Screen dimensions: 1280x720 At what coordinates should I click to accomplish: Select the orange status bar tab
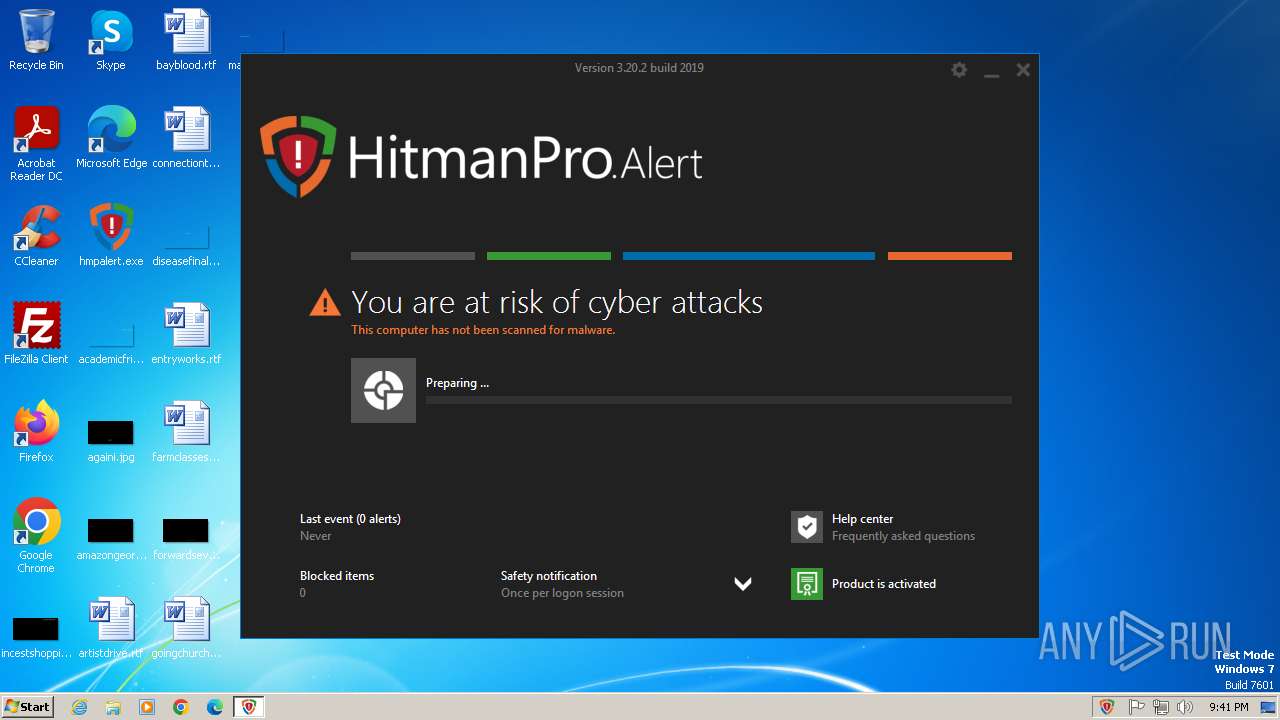point(950,256)
